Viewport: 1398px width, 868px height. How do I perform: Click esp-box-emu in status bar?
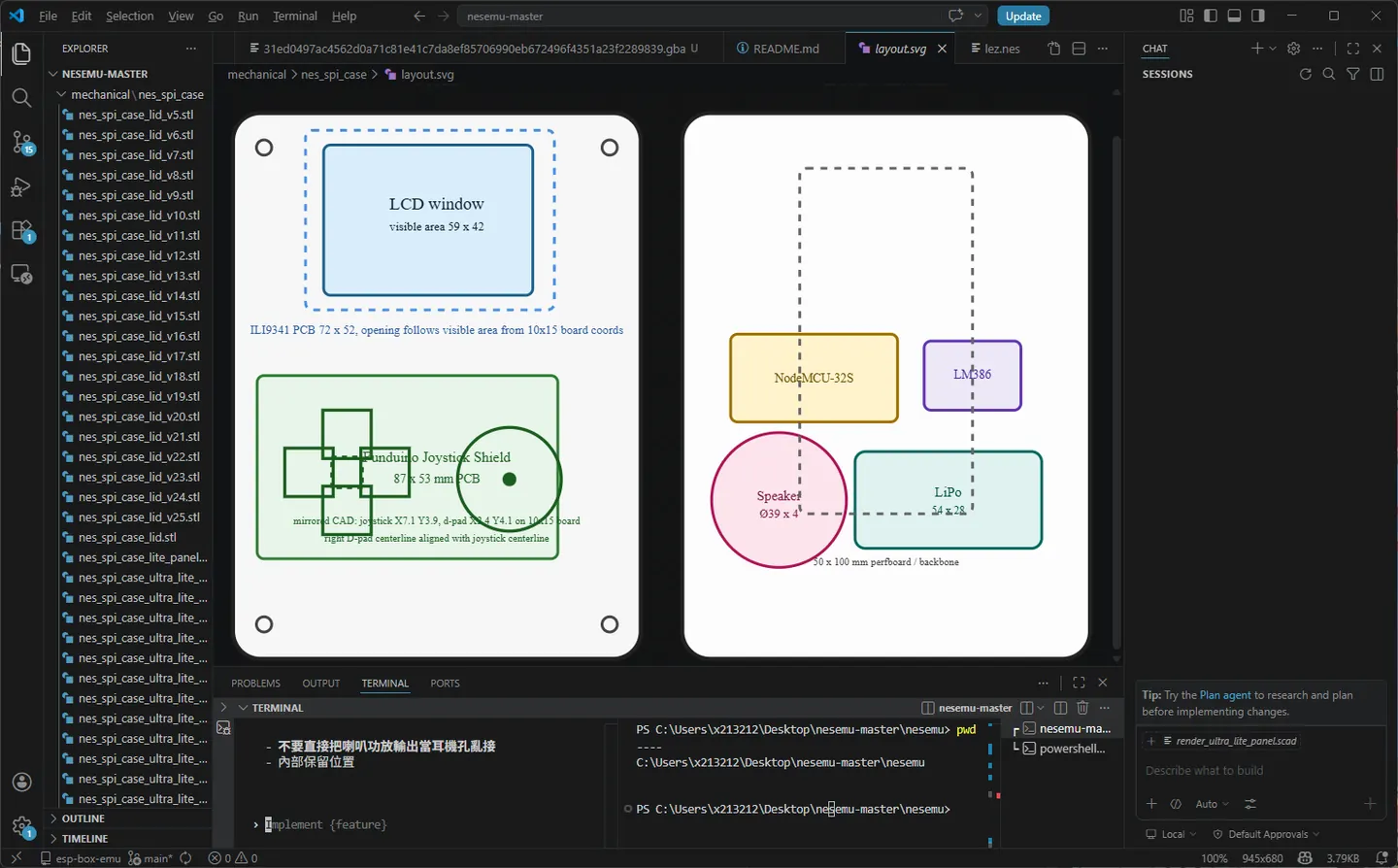coord(81,858)
